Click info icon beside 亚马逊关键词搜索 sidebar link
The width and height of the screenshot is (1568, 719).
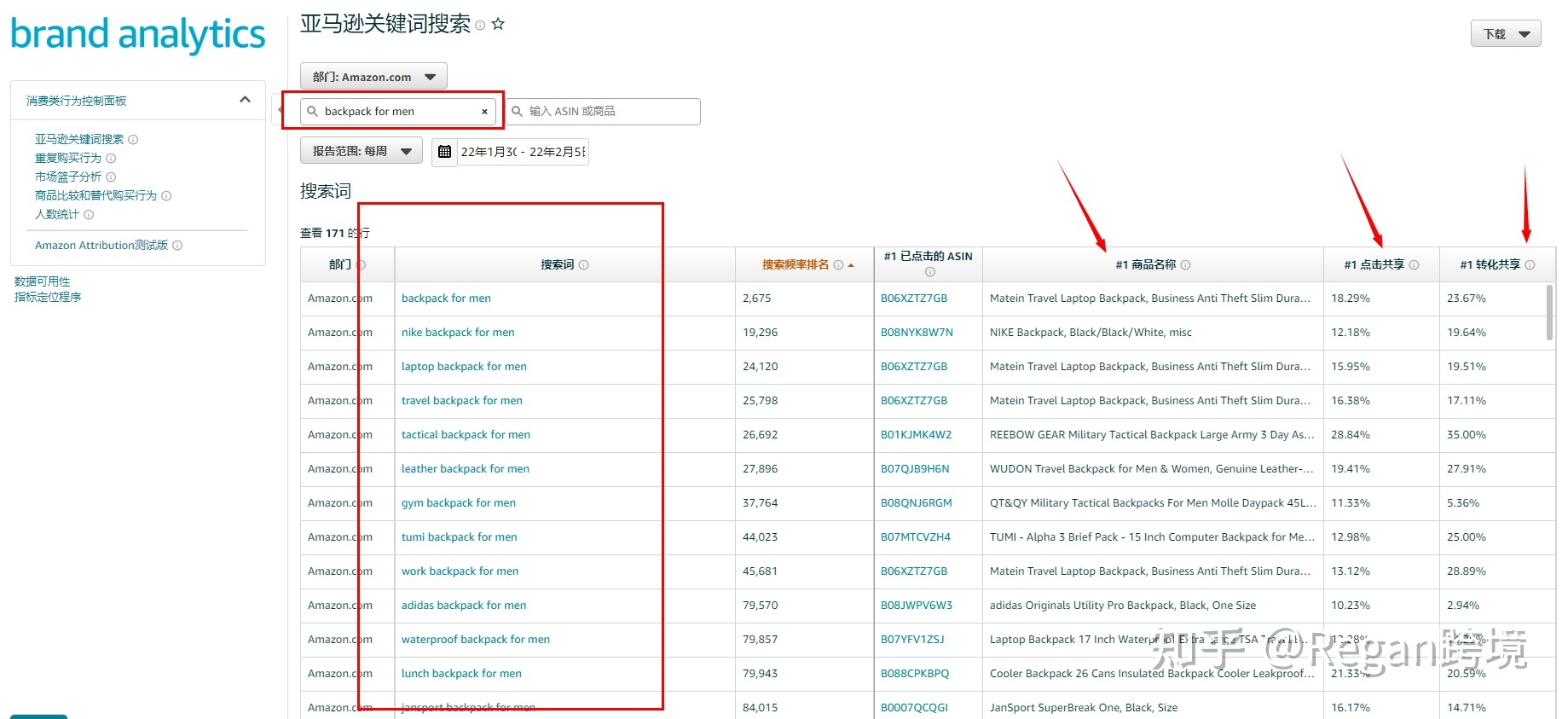pos(133,140)
